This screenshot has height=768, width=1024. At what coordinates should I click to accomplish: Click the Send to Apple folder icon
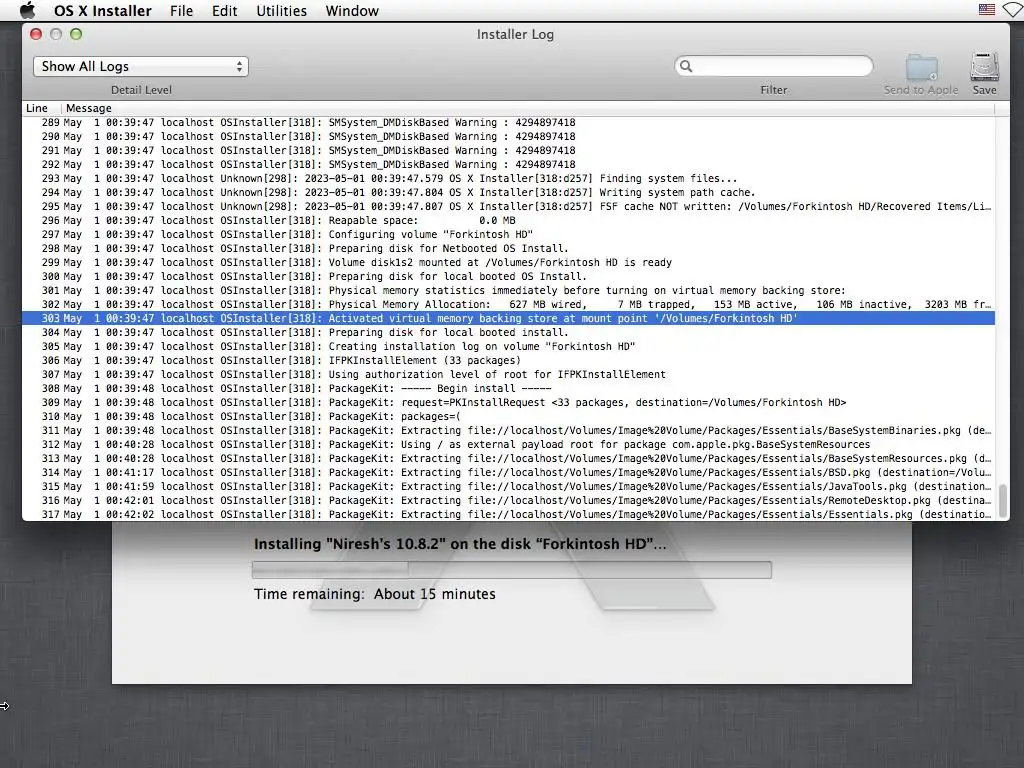pyautogui.click(x=921, y=68)
